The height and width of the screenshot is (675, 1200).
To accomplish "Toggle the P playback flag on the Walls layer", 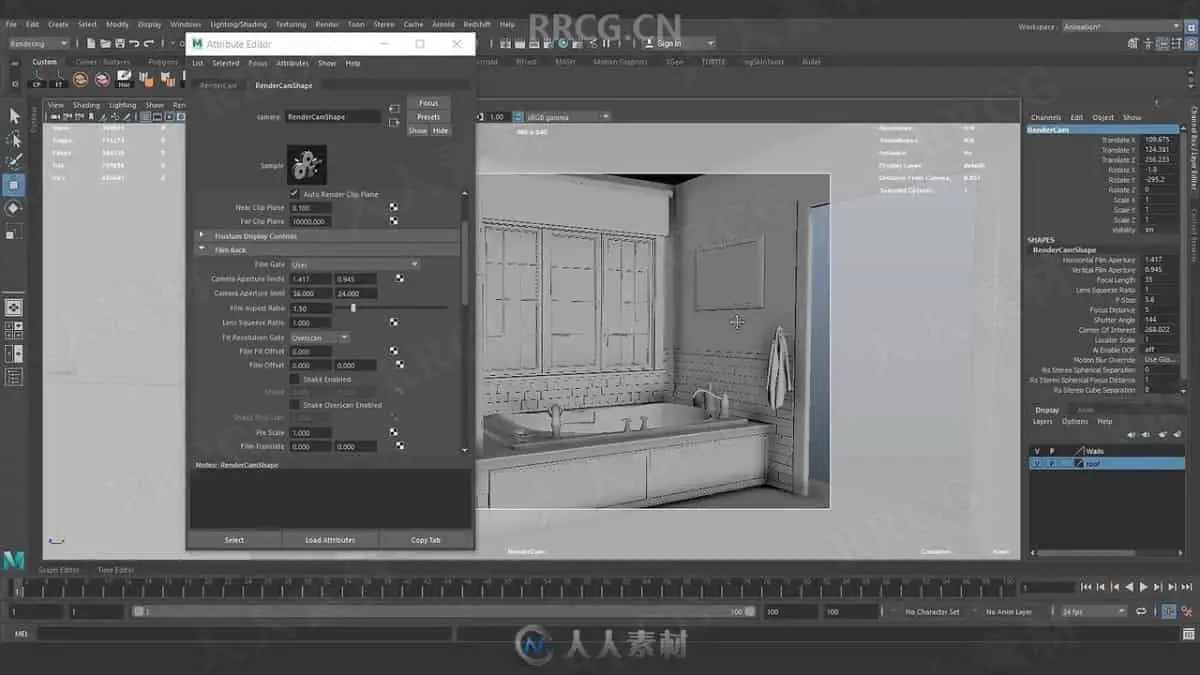I will point(1051,451).
